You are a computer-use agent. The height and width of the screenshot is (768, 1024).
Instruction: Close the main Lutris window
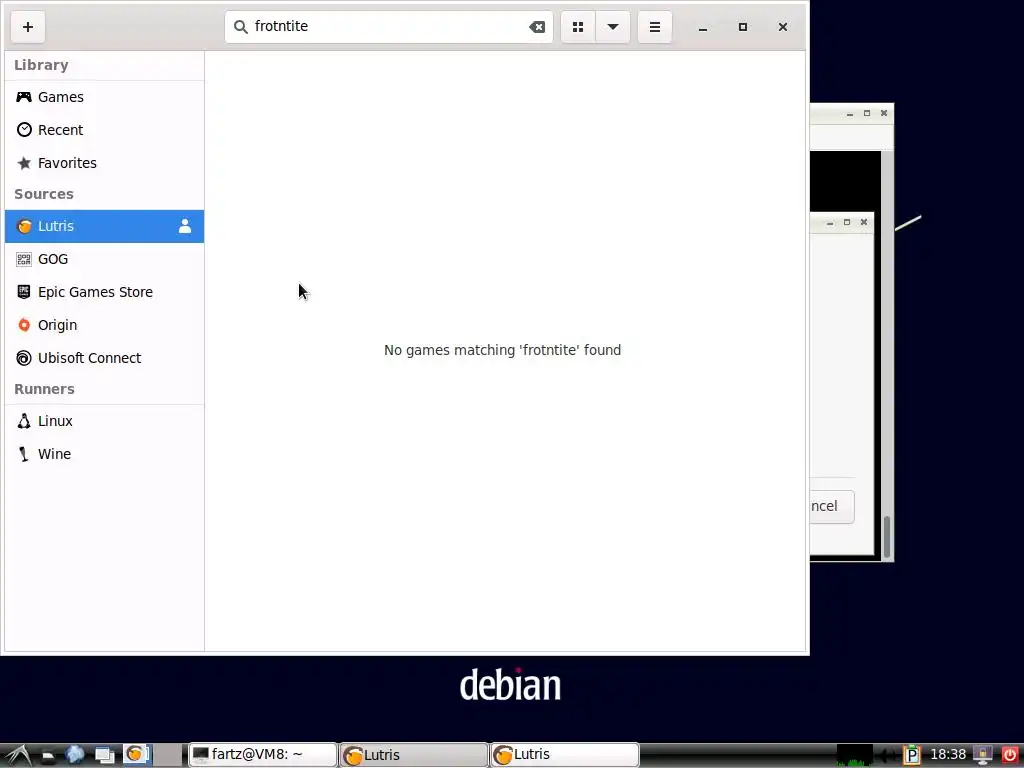coord(782,27)
